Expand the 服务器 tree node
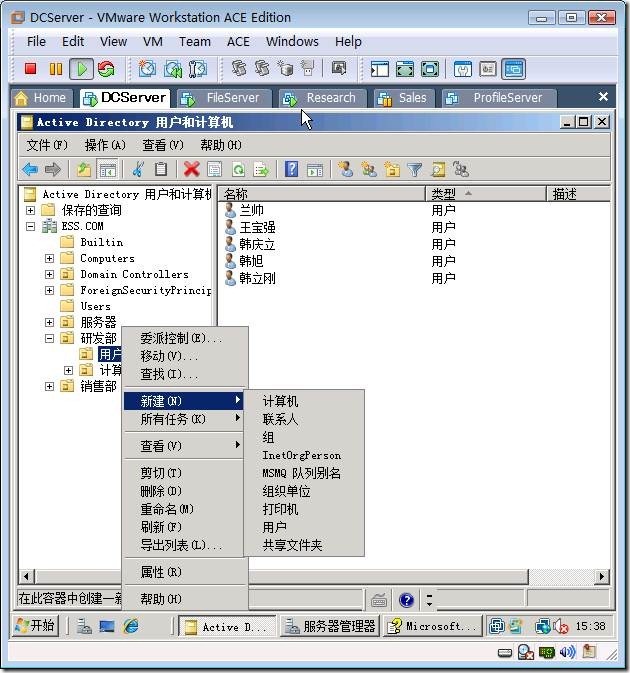This screenshot has height=673, width=630. 49,322
